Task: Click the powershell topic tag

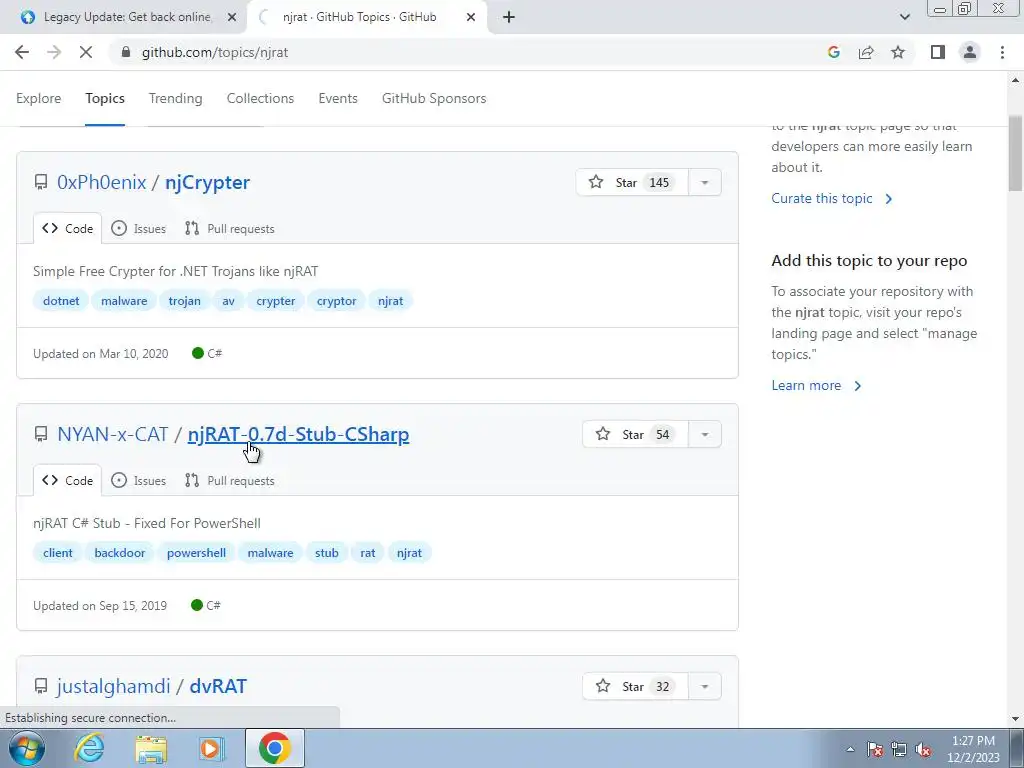Action: click(196, 553)
